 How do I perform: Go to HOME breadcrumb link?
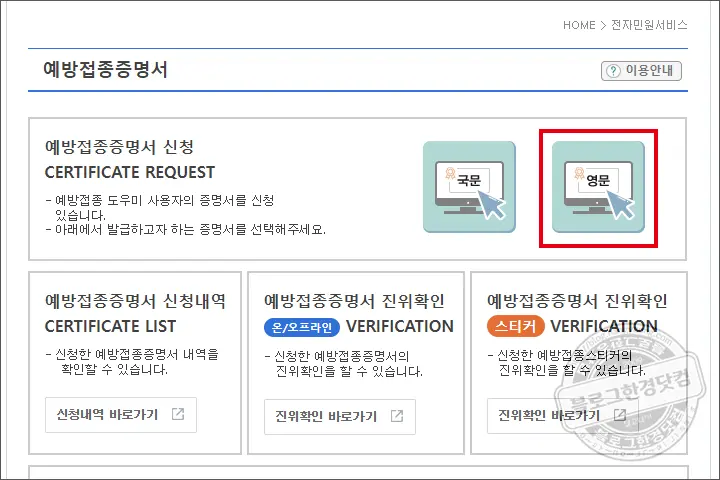(579, 25)
